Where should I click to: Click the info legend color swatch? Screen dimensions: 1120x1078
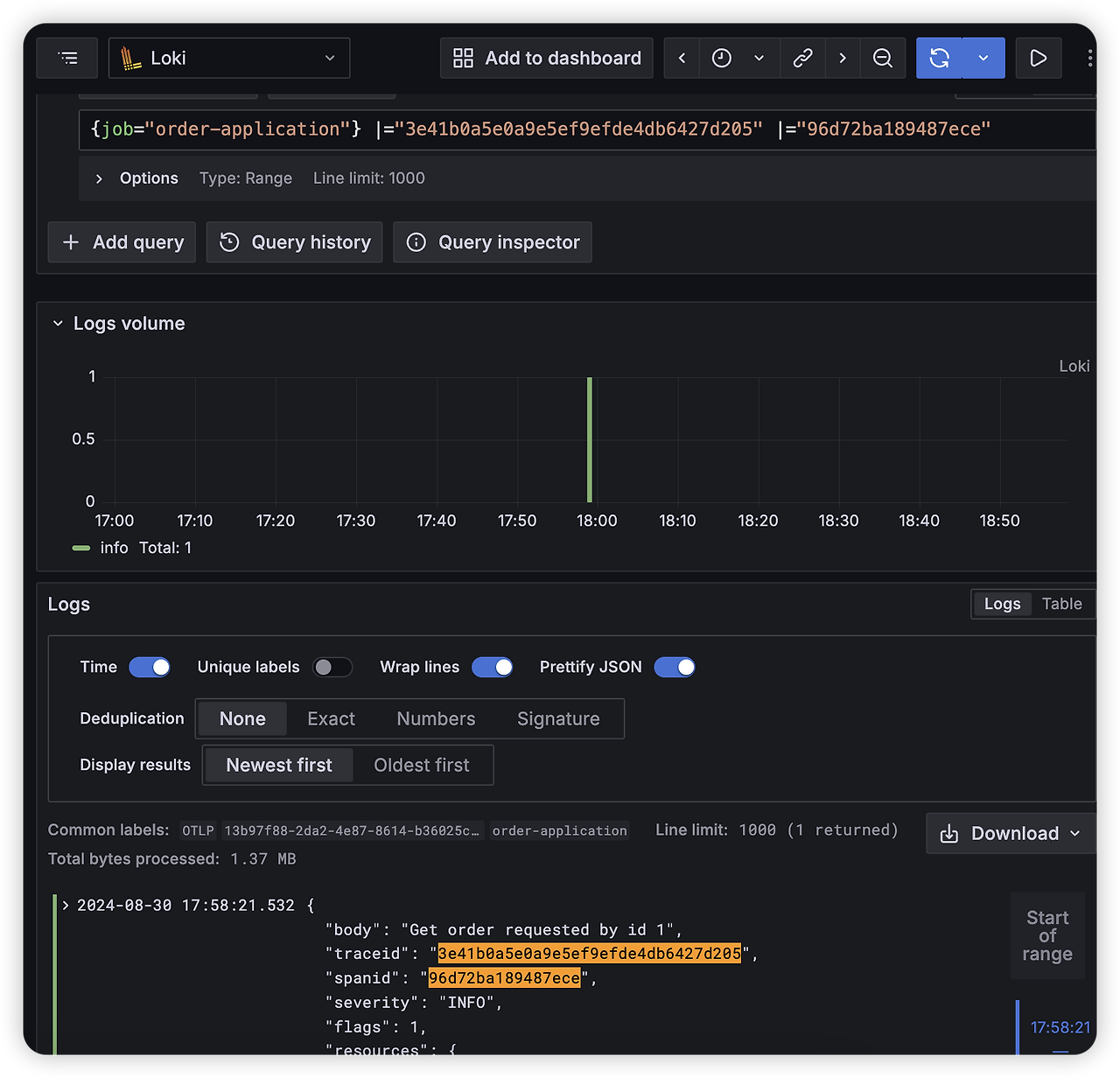tap(81, 548)
